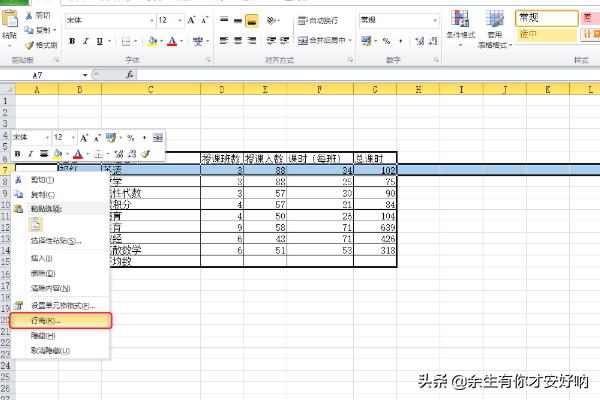The width and height of the screenshot is (600, 400).
Task: Click the Insert Function fx button
Action: click(x=130, y=75)
